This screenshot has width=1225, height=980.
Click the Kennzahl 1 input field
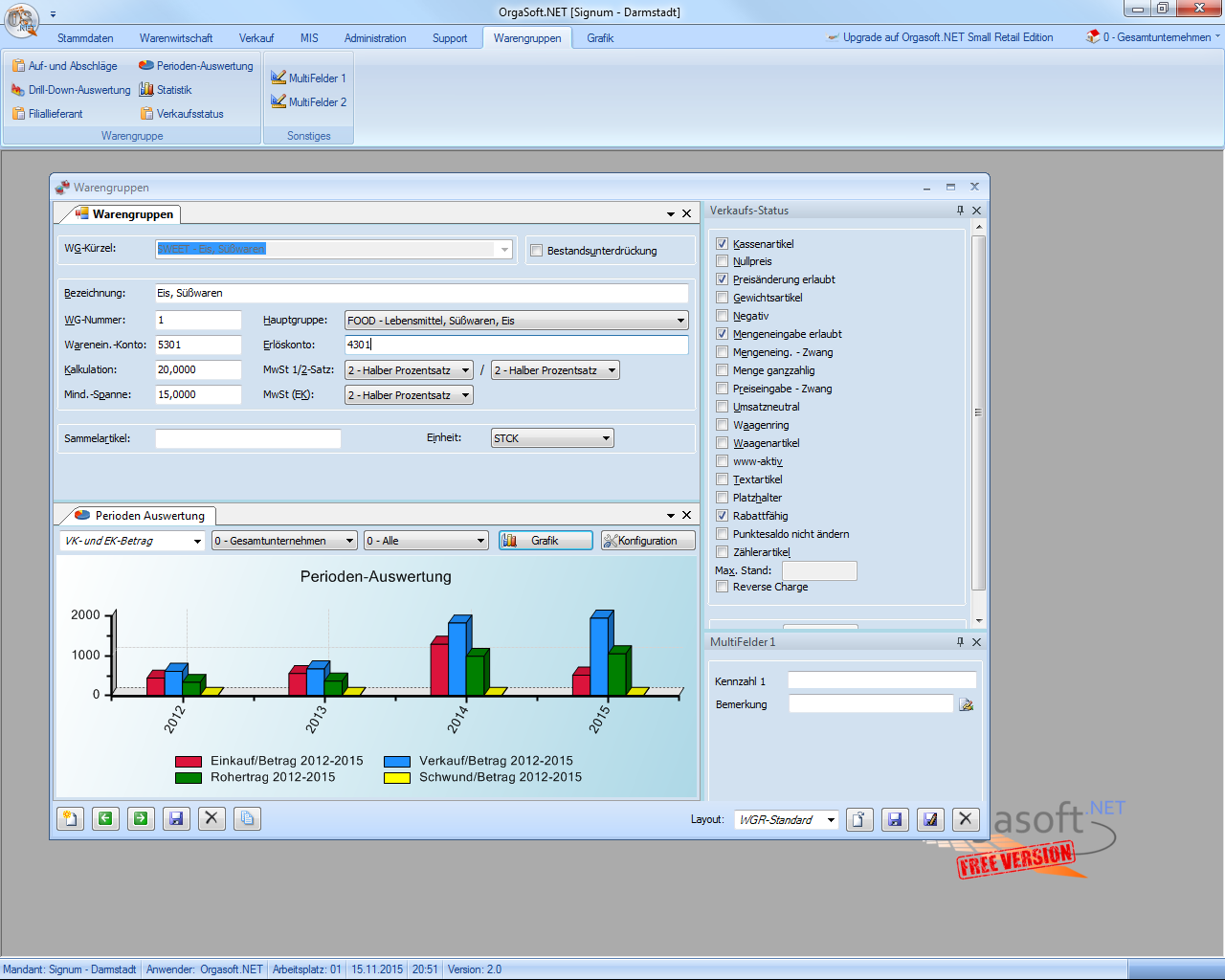881,680
